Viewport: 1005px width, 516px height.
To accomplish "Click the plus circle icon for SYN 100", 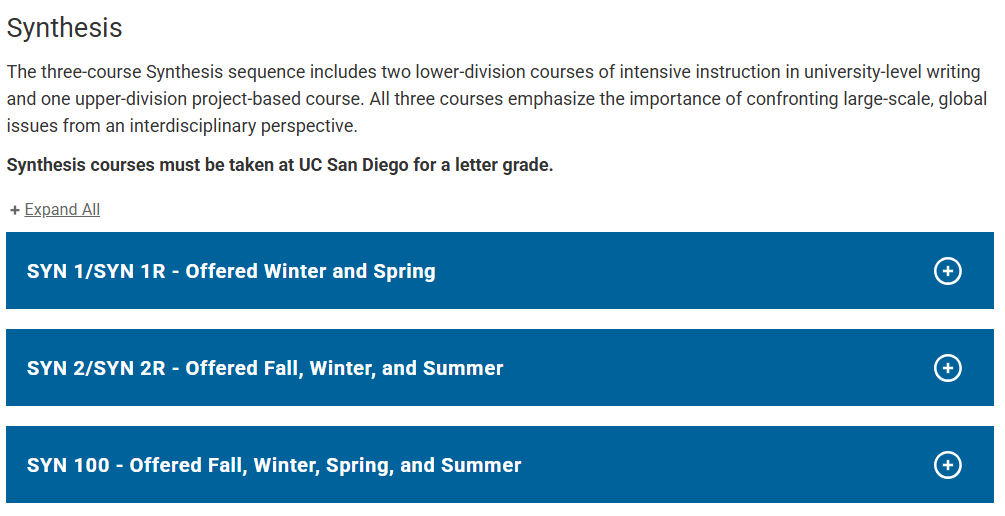I will [947, 465].
